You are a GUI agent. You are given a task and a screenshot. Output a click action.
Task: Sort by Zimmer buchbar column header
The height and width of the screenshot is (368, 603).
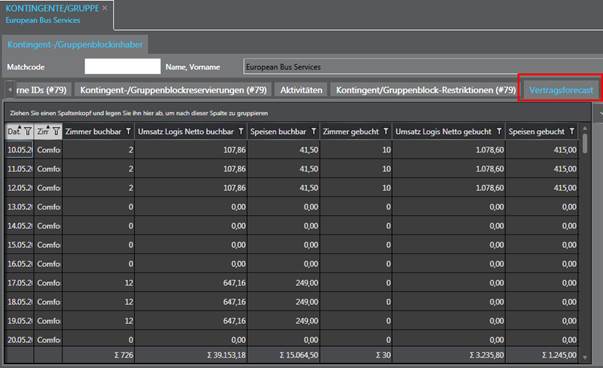click(x=93, y=132)
